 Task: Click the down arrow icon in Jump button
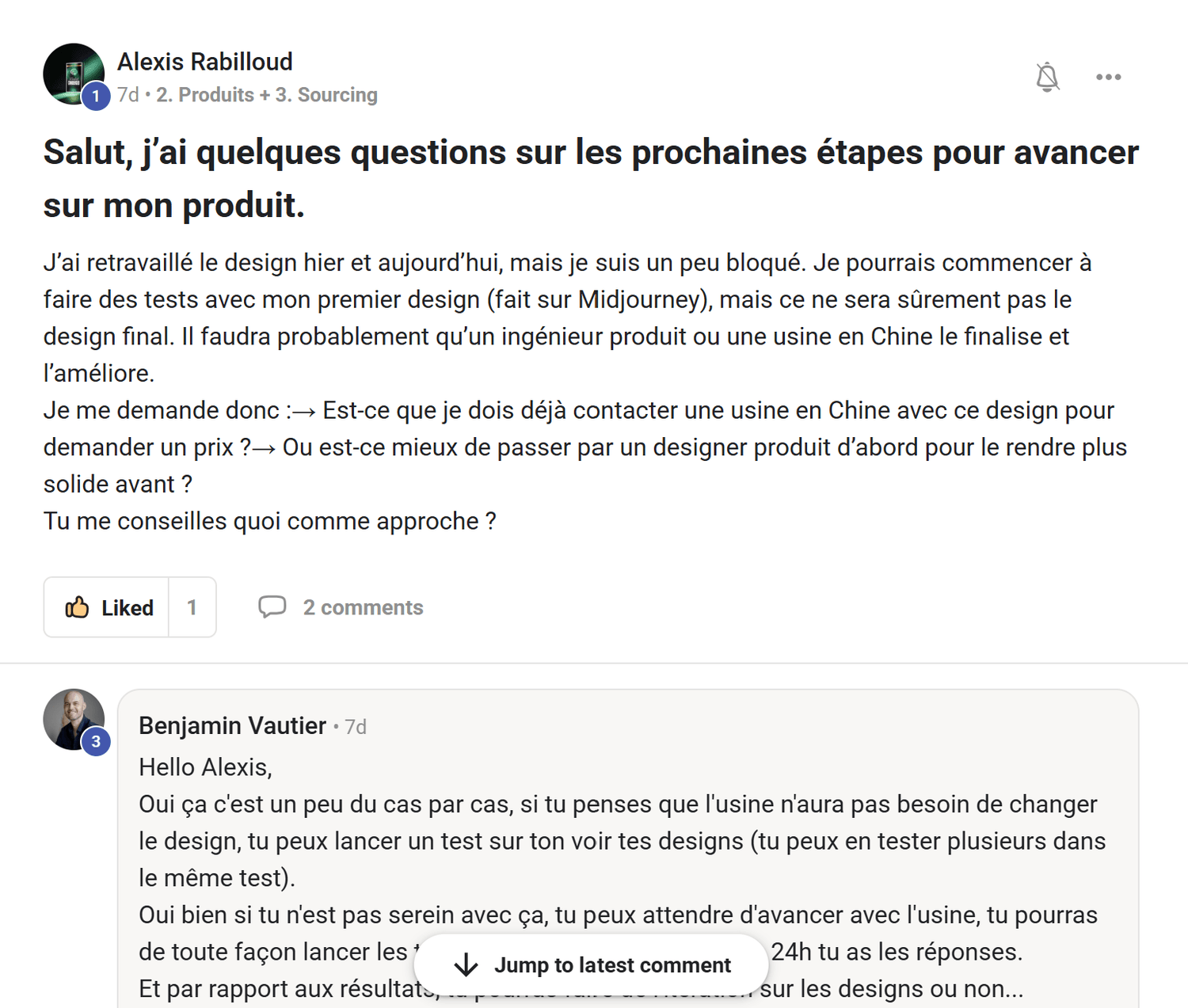coord(466,965)
